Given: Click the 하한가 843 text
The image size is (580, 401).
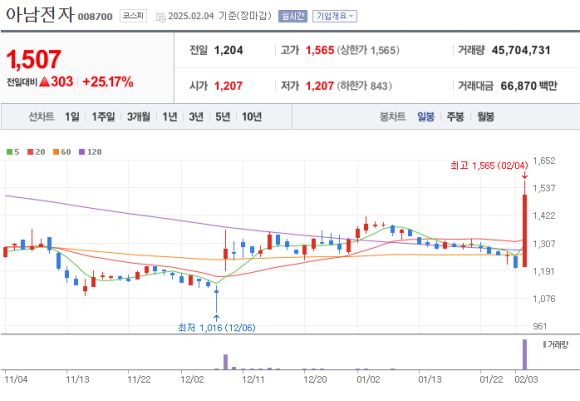Looking at the screenshot, I should [364, 86].
